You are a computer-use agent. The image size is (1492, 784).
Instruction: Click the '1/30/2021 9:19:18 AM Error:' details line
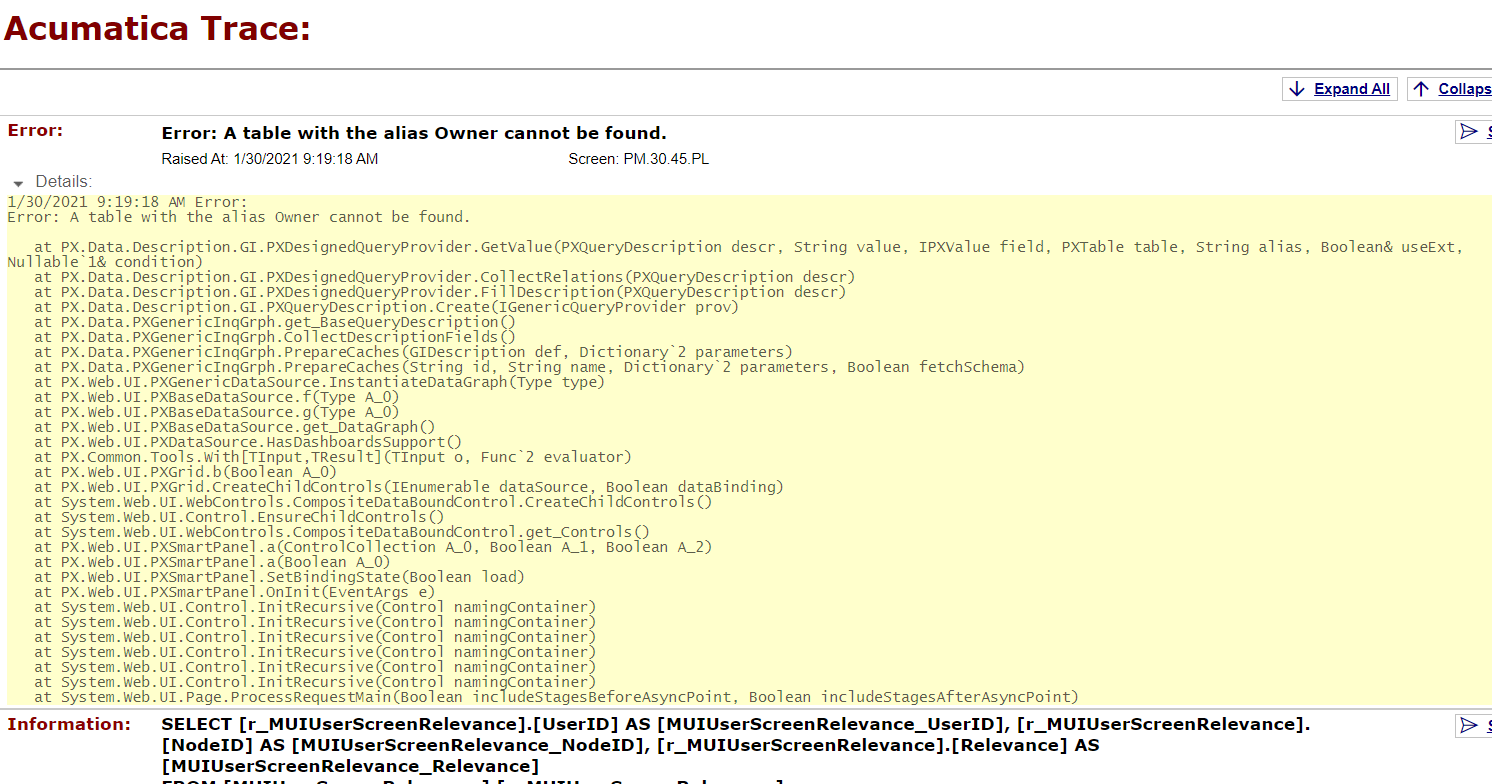pyautogui.click(x=127, y=202)
